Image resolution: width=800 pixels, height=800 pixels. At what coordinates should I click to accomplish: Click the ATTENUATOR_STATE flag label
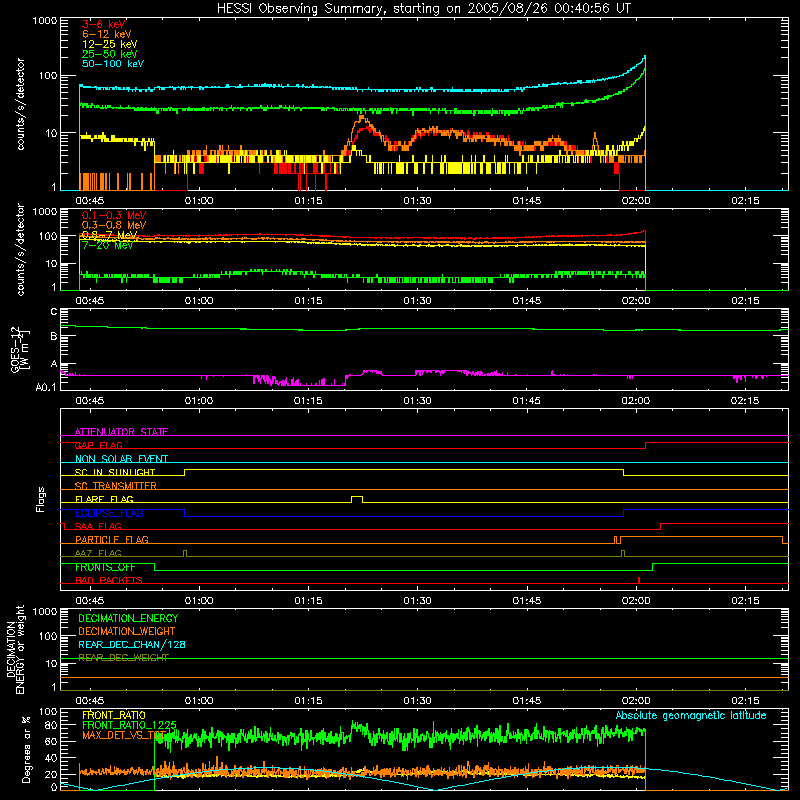point(121,432)
